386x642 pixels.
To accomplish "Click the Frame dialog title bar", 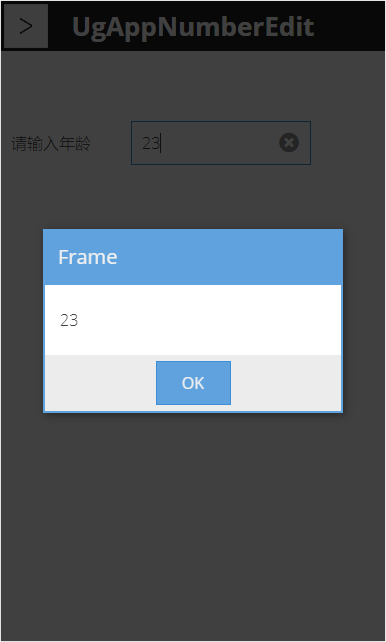I will click(193, 257).
